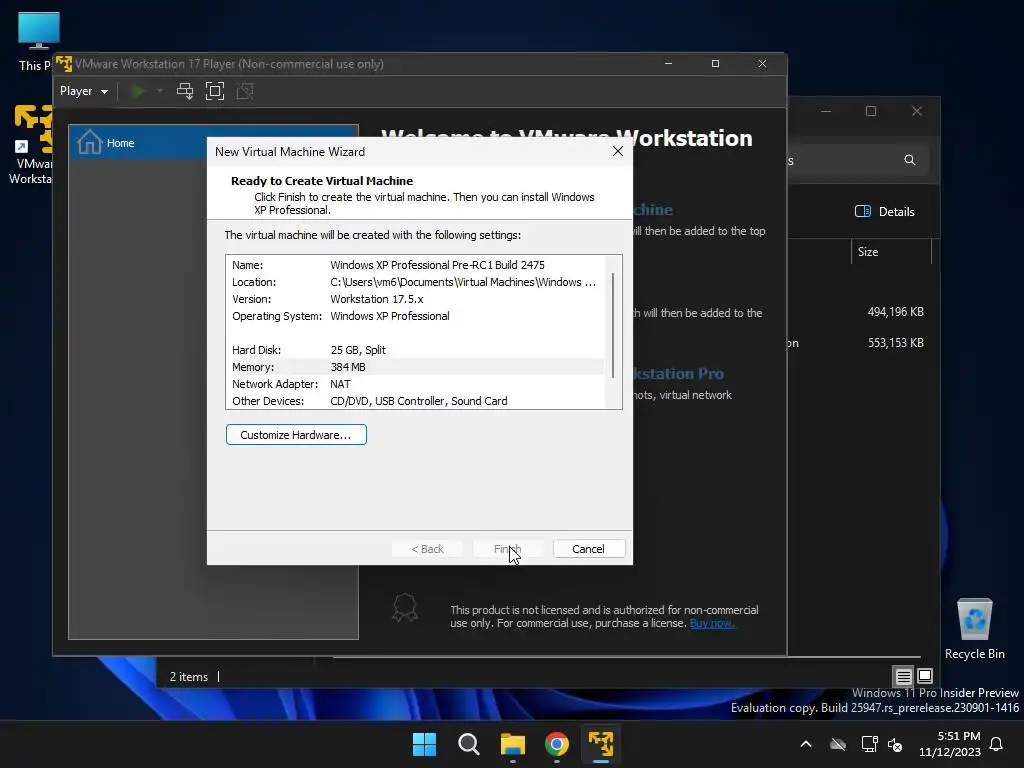Click the OneDrive cloud tray icon
Screen dimensions: 1024x768
(838, 744)
